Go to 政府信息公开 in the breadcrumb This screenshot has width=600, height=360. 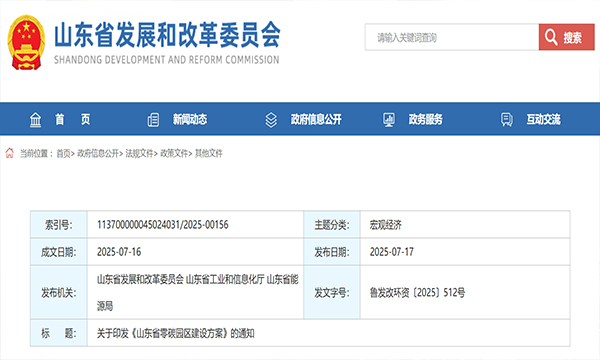(x=98, y=153)
